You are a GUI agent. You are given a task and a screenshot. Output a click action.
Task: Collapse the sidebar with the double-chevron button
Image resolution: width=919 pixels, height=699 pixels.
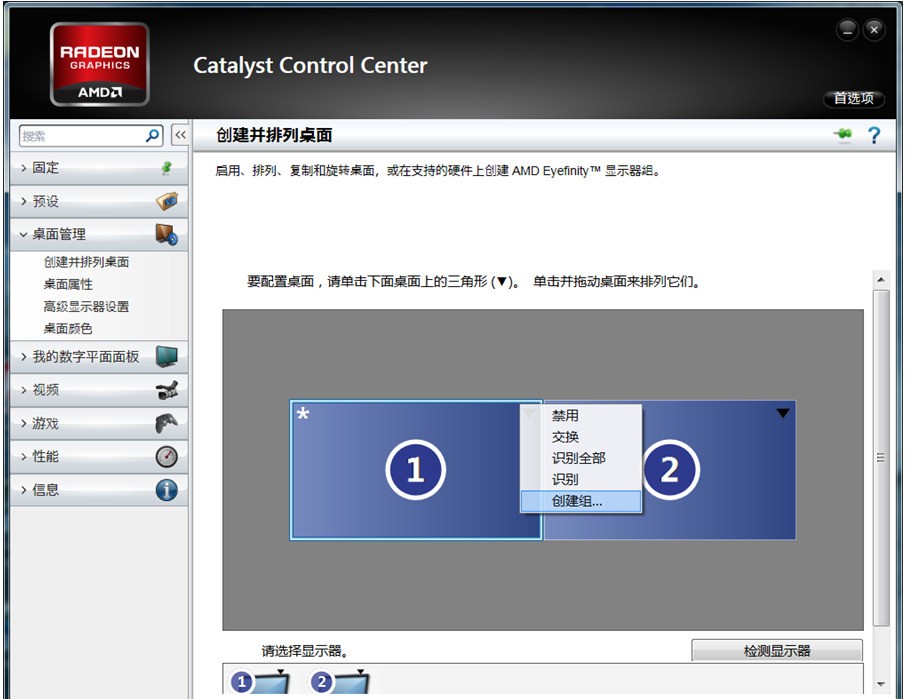pos(180,135)
